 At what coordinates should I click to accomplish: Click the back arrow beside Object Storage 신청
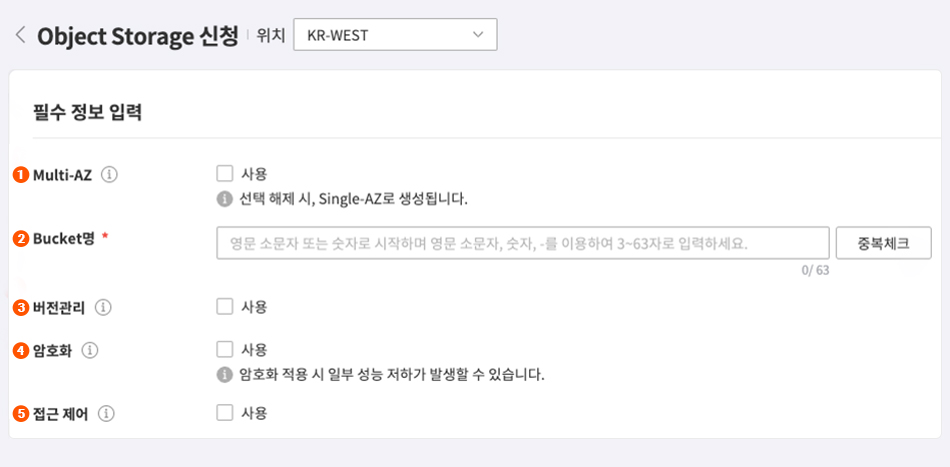click(20, 36)
